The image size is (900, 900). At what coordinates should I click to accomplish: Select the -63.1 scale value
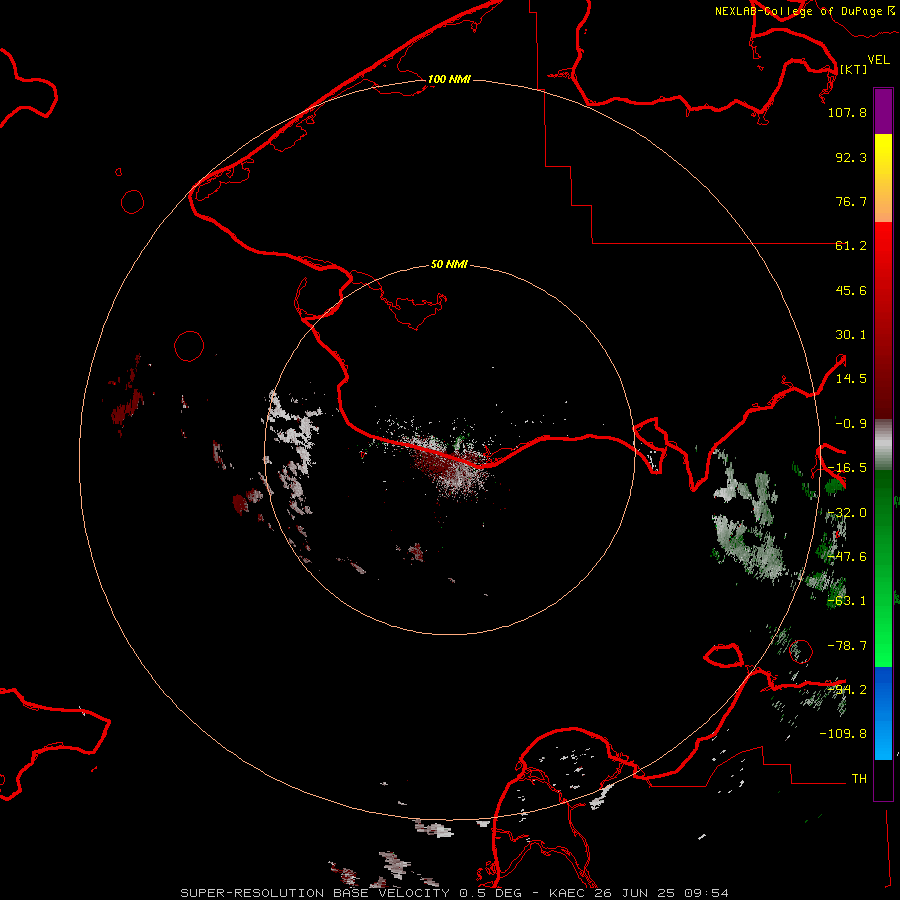pos(847,601)
